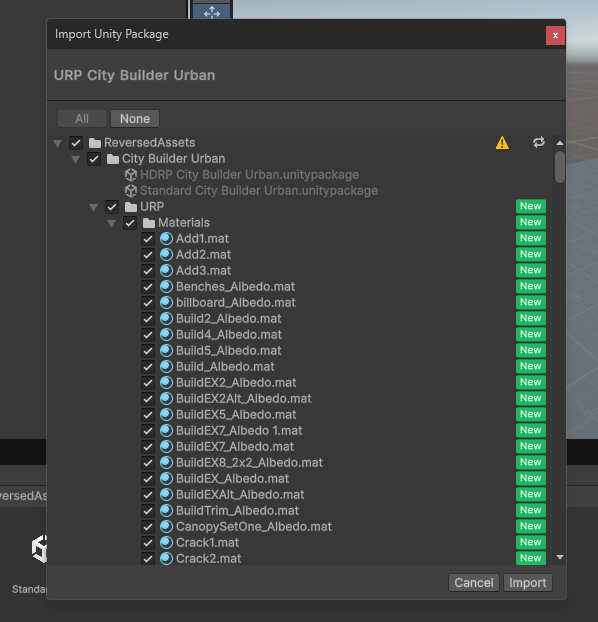Click the HDRP City Builder Urban package icon

pyautogui.click(x=131, y=175)
